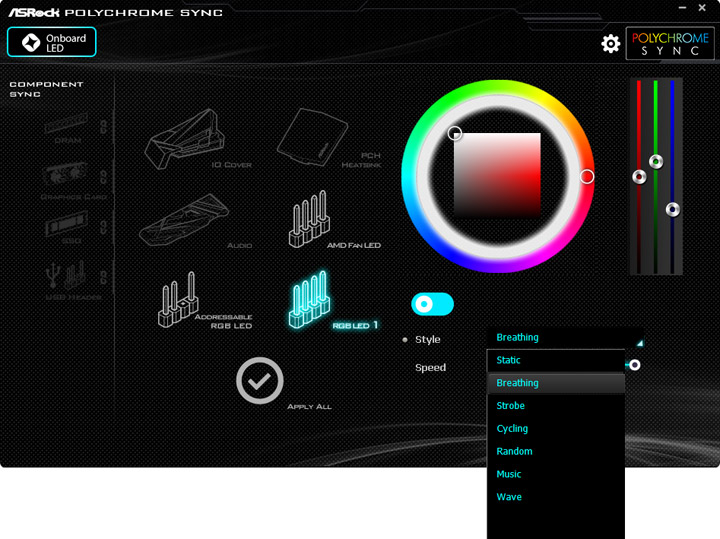
Task: Choose Music from the style list
Action: coord(556,474)
